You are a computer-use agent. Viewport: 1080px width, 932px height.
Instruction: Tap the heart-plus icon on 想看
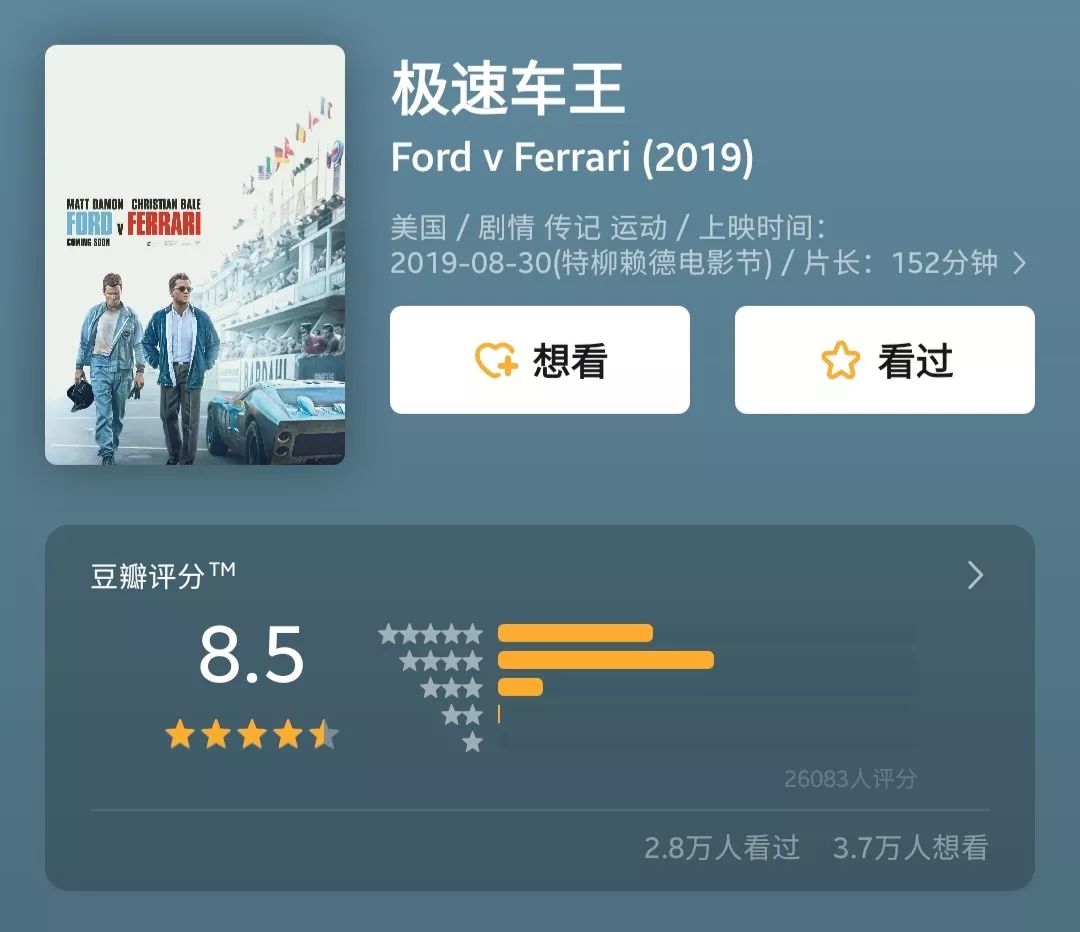(495, 360)
